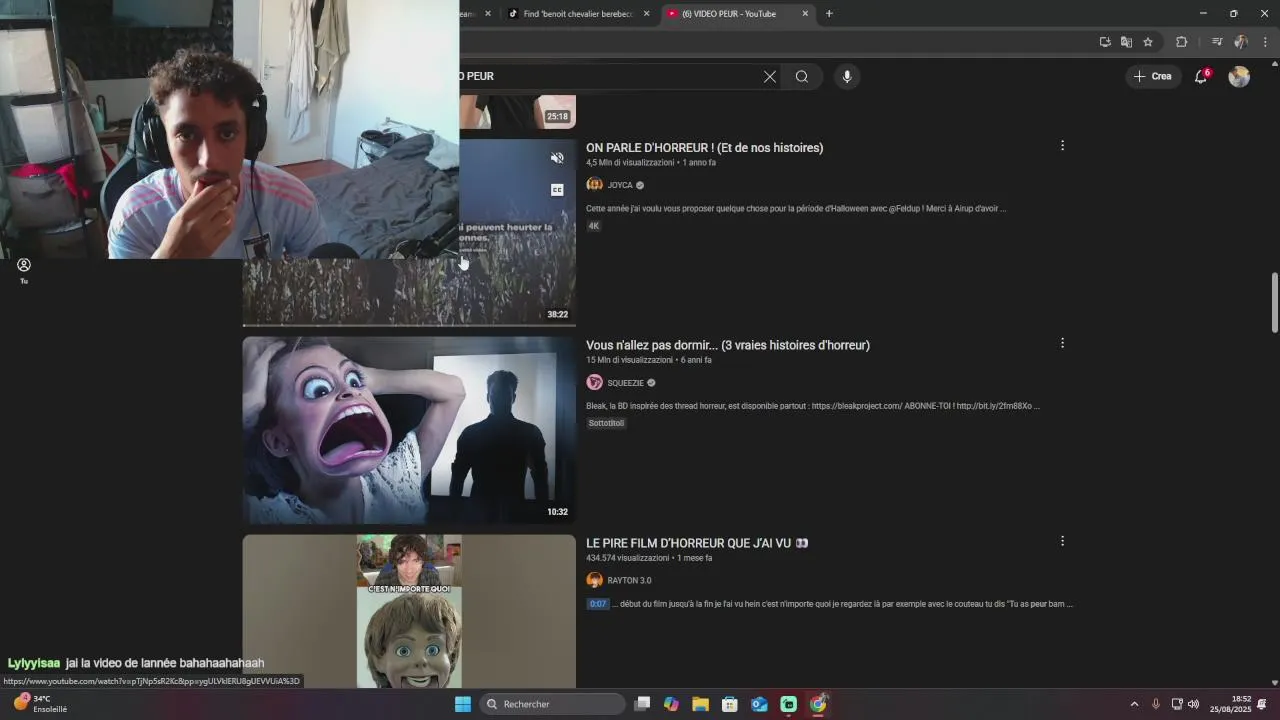Close the VIDEO PEUR YouTube tab
The image size is (1280, 720).
[x=805, y=14]
